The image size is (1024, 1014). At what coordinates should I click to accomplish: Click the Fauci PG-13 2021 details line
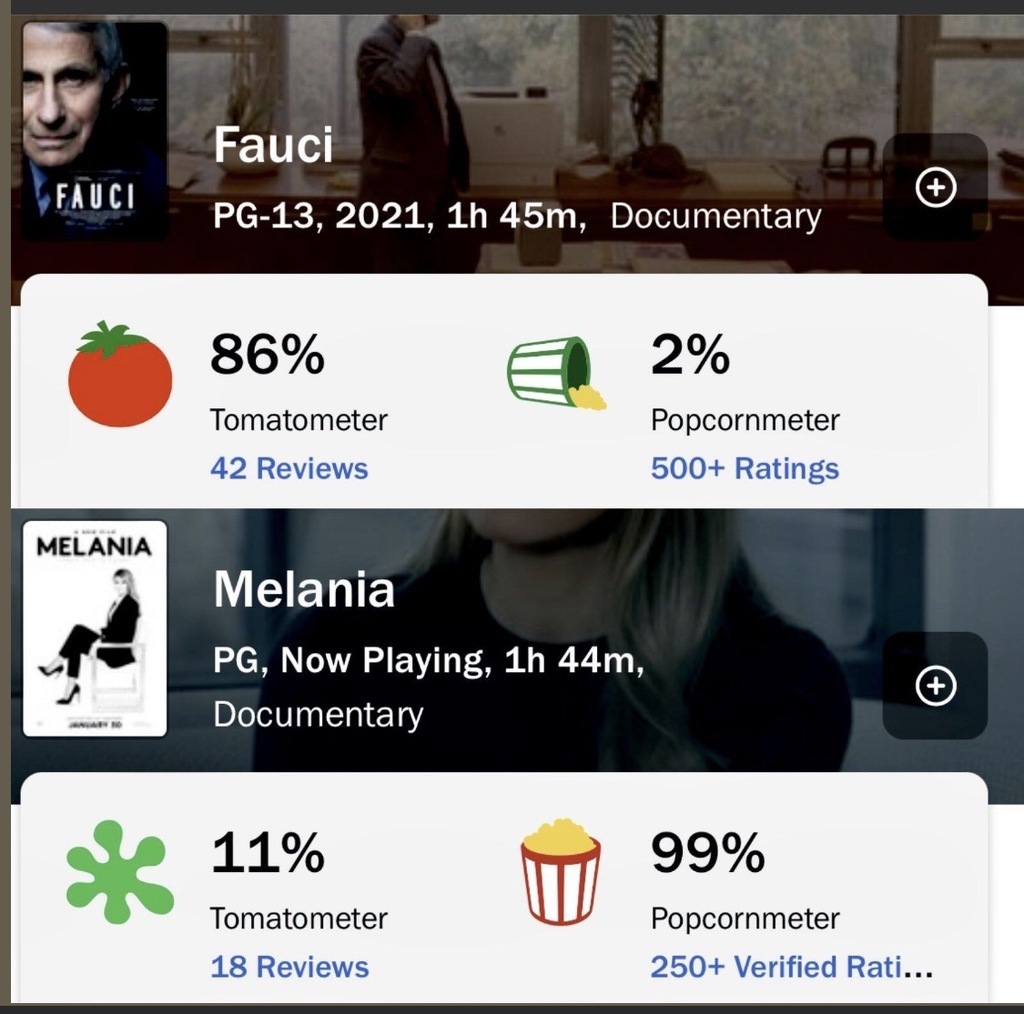pyautogui.click(x=399, y=216)
